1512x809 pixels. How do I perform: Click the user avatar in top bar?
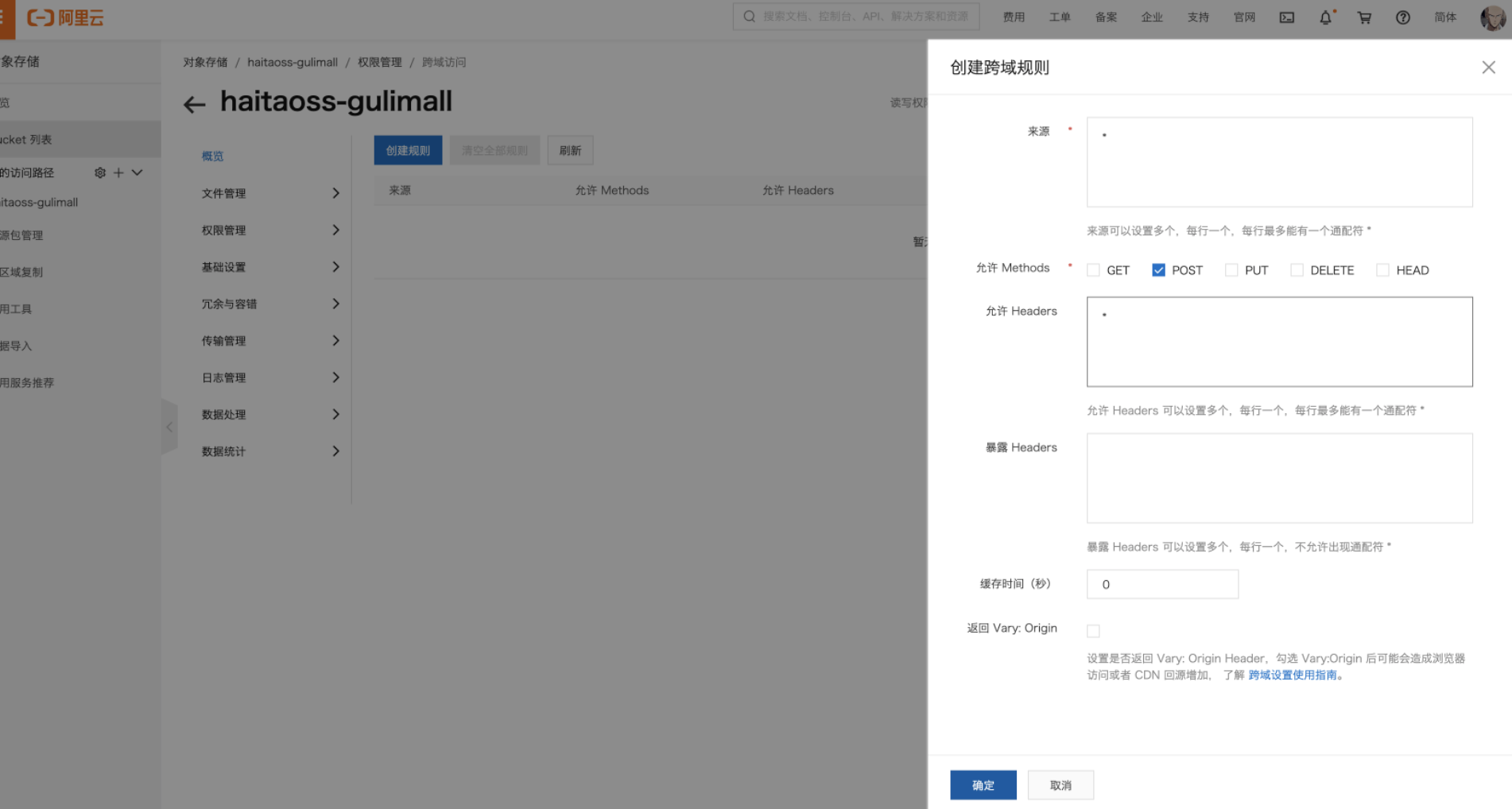(1492, 17)
